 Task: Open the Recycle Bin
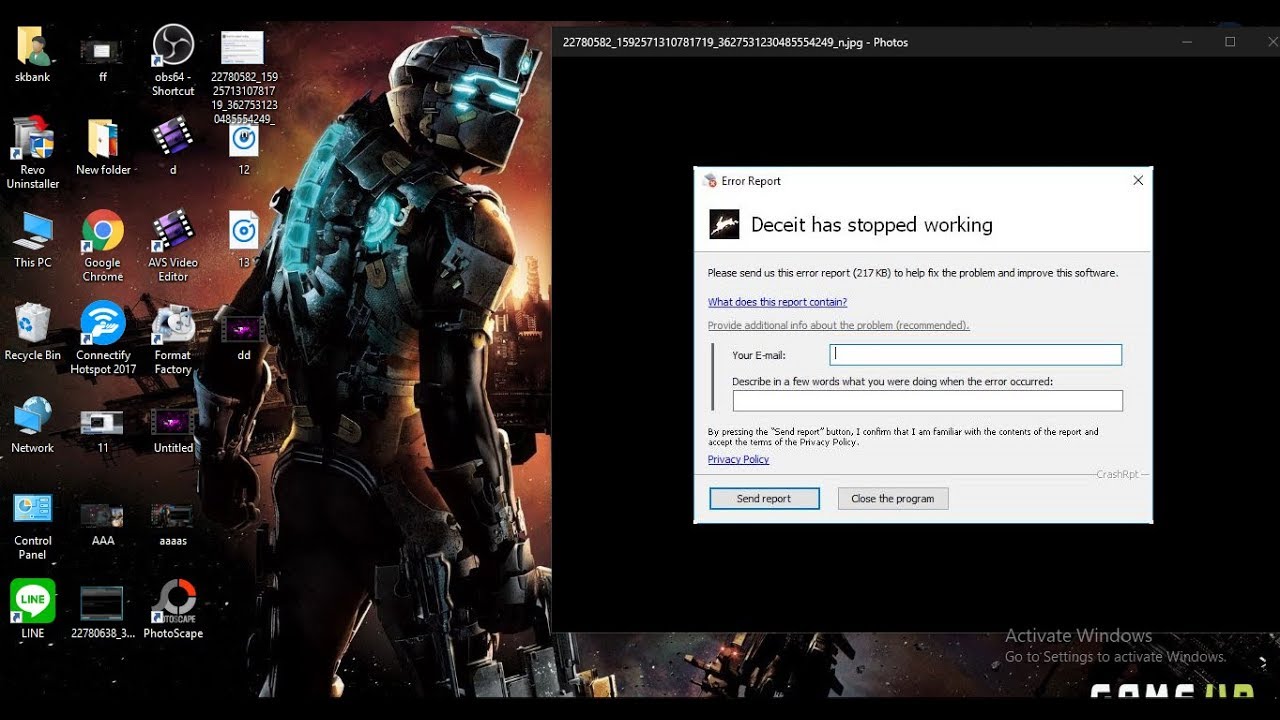click(33, 323)
